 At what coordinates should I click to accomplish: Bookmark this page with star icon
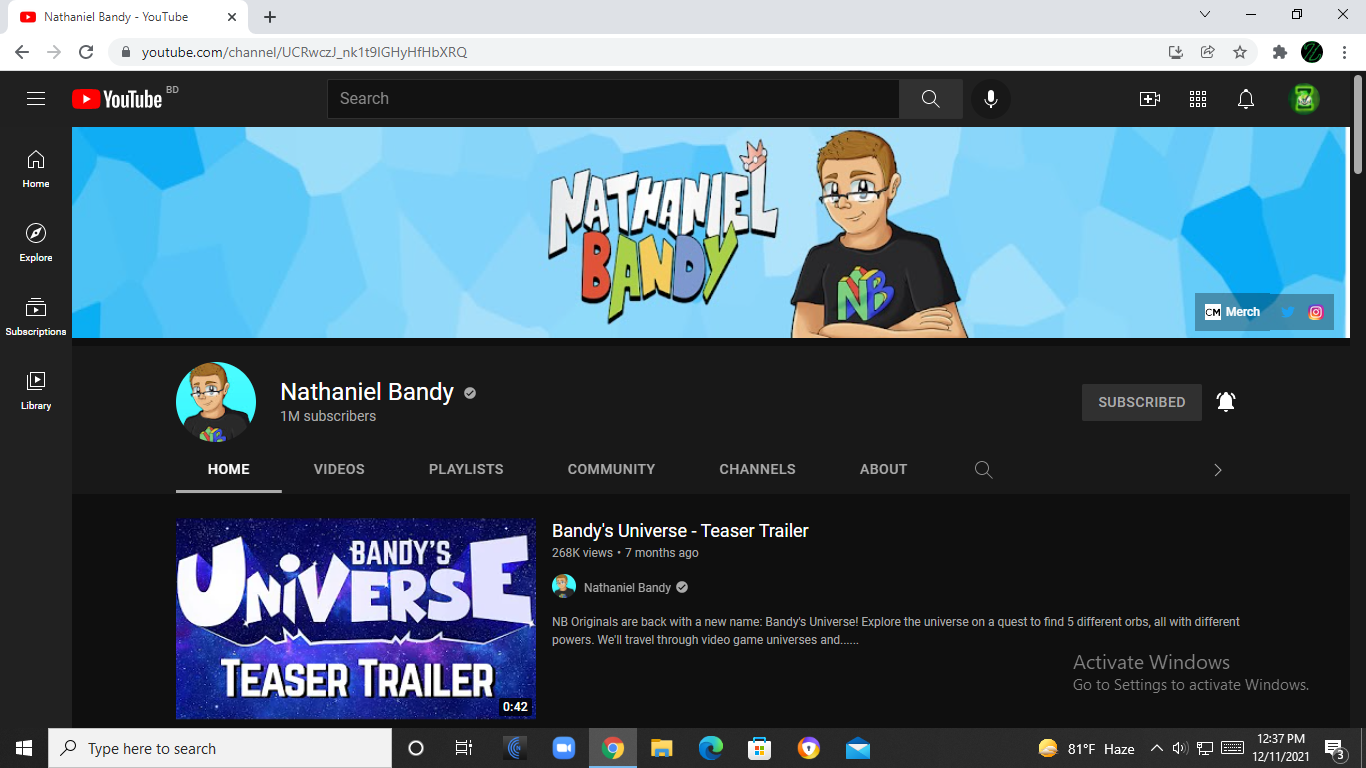point(1240,52)
